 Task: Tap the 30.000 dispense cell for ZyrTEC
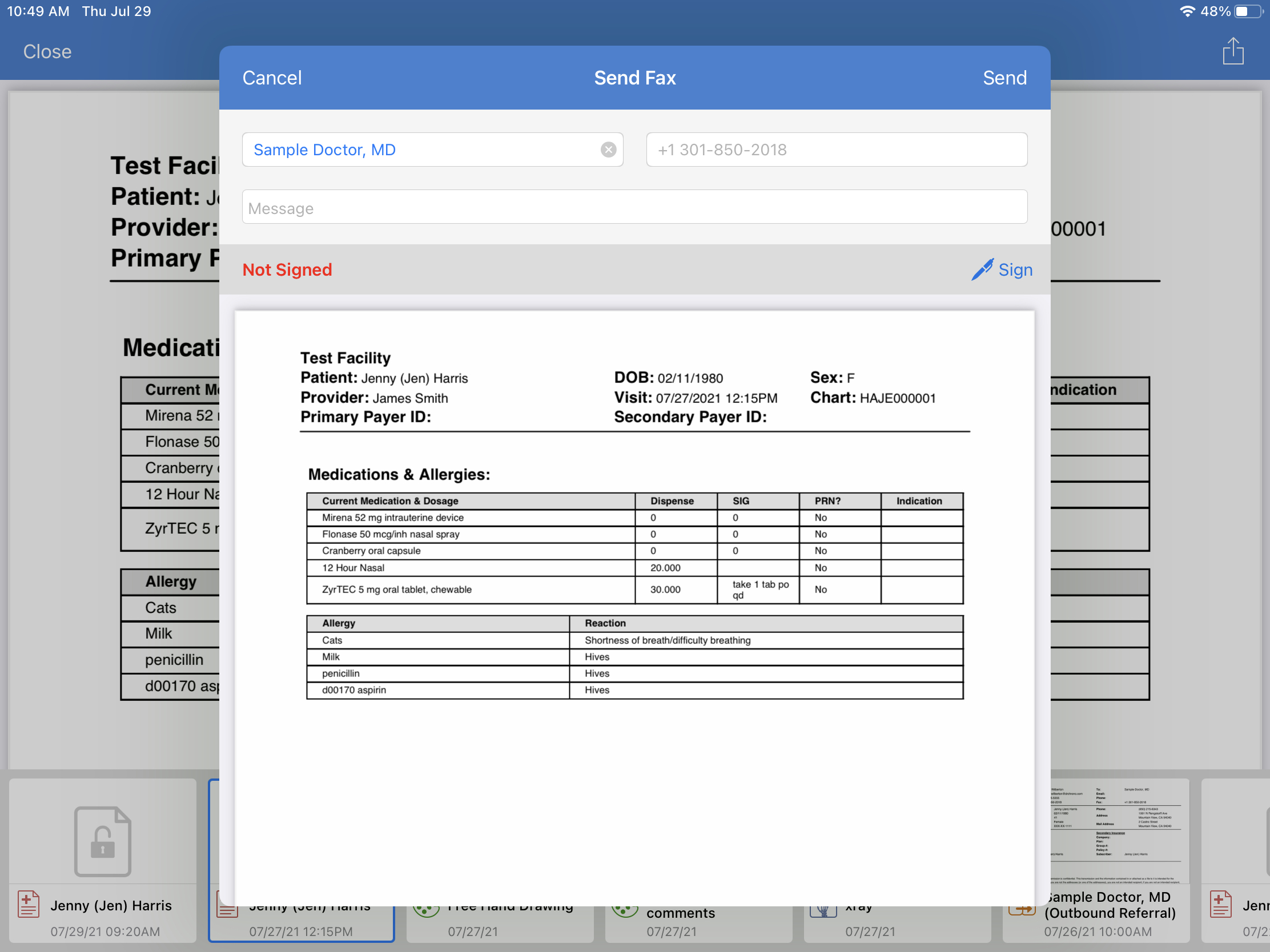coord(676,590)
